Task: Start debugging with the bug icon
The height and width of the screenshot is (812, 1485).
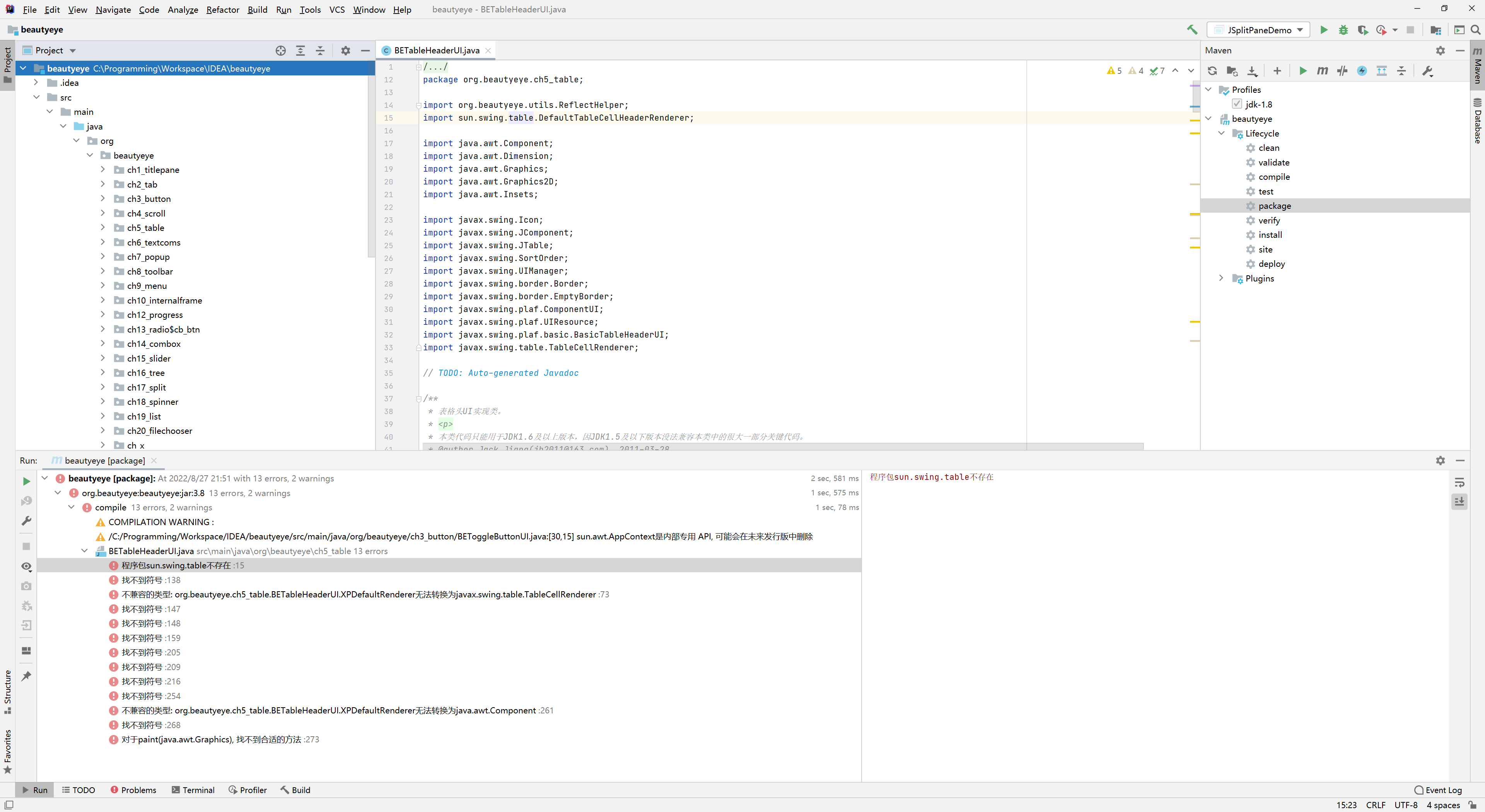Action: (x=1343, y=30)
